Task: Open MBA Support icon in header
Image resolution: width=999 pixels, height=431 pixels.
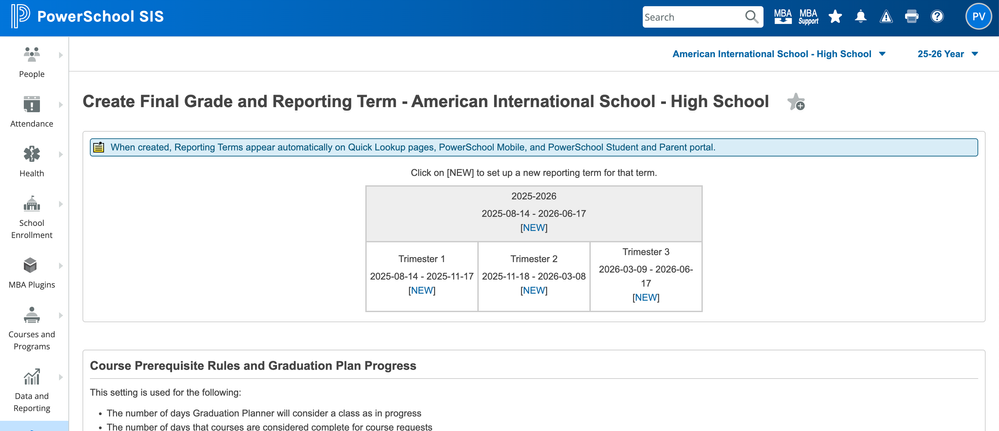Action: 808,17
